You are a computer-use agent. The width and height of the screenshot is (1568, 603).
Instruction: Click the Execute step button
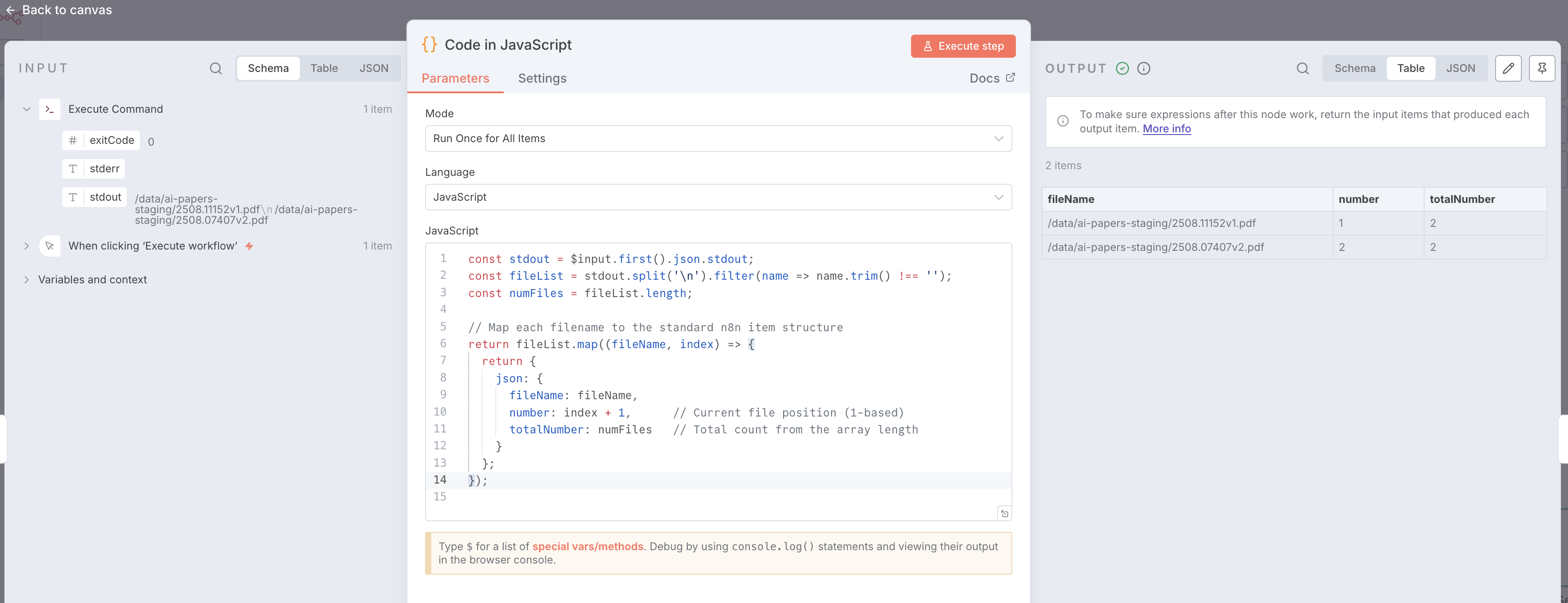tap(963, 46)
